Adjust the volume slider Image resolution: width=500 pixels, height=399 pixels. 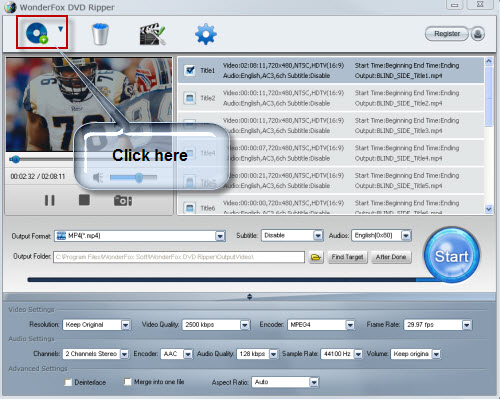pos(133,178)
